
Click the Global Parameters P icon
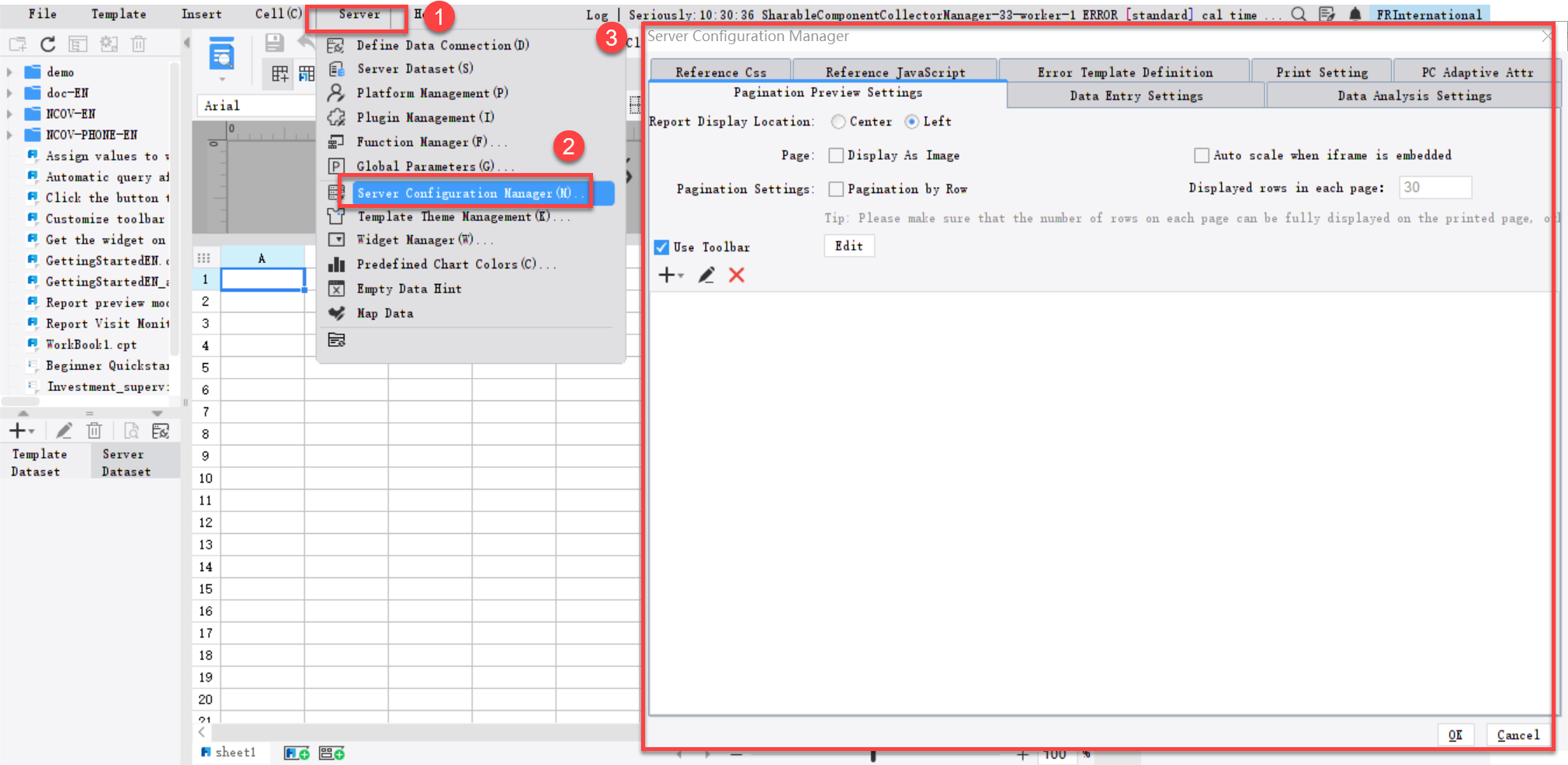336,166
